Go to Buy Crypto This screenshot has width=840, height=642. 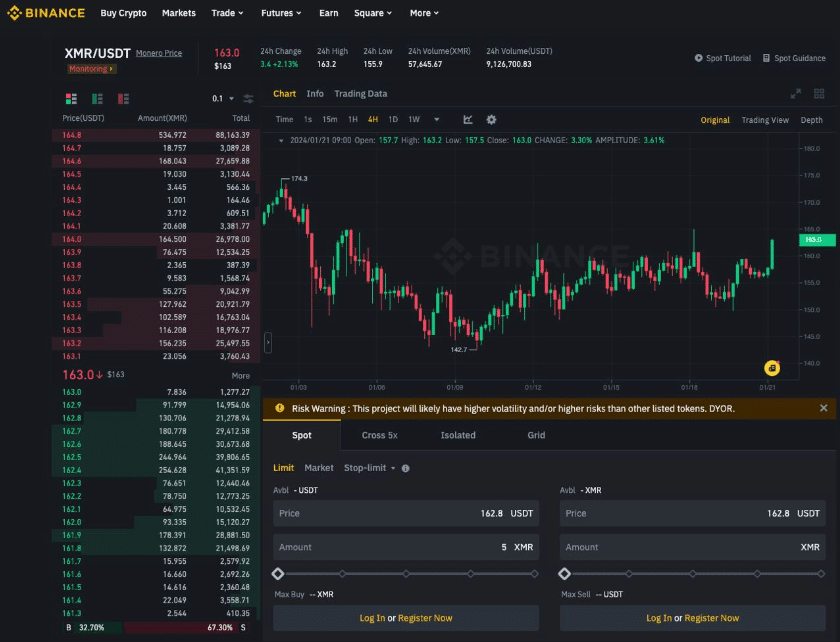[x=123, y=13]
